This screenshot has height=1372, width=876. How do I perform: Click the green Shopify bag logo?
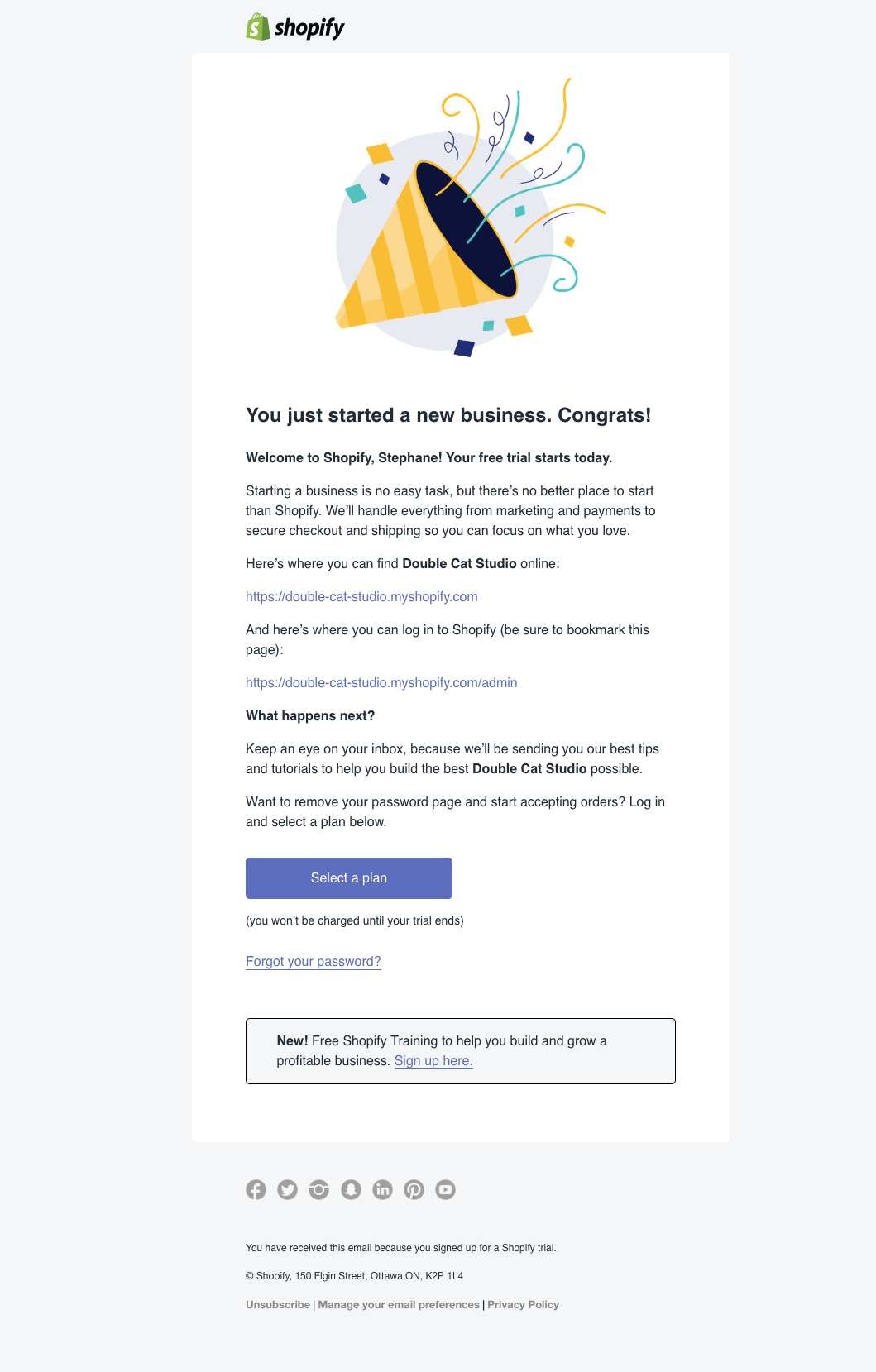click(x=257, y=26)
